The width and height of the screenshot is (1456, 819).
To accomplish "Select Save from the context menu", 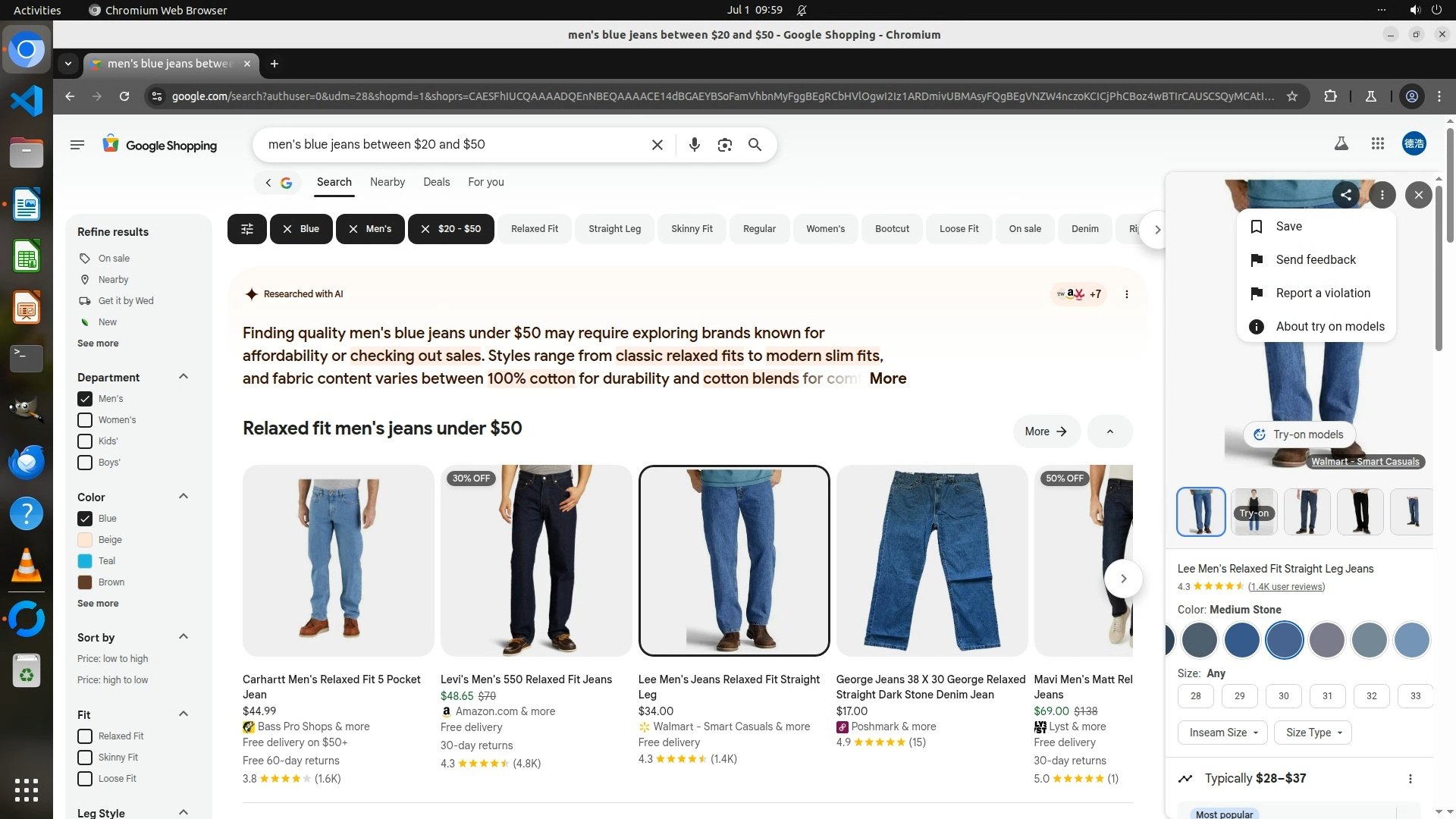I will (x=1288, y=227).
